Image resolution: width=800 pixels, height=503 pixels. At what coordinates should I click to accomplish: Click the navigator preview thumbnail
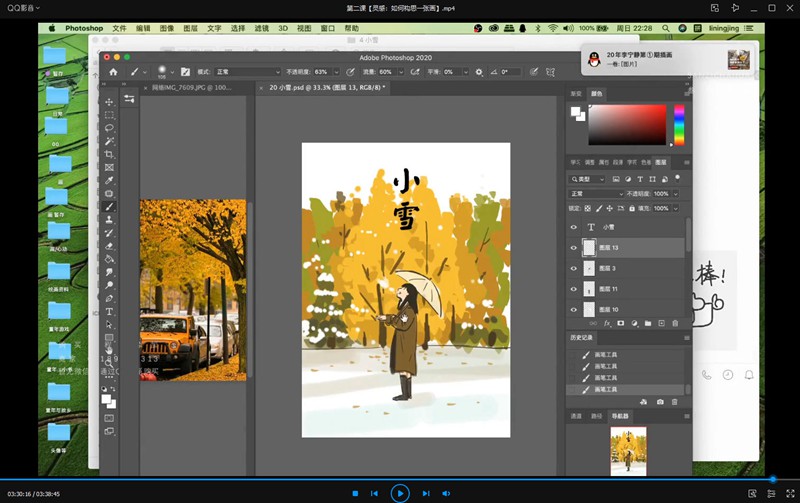(628, 449)
